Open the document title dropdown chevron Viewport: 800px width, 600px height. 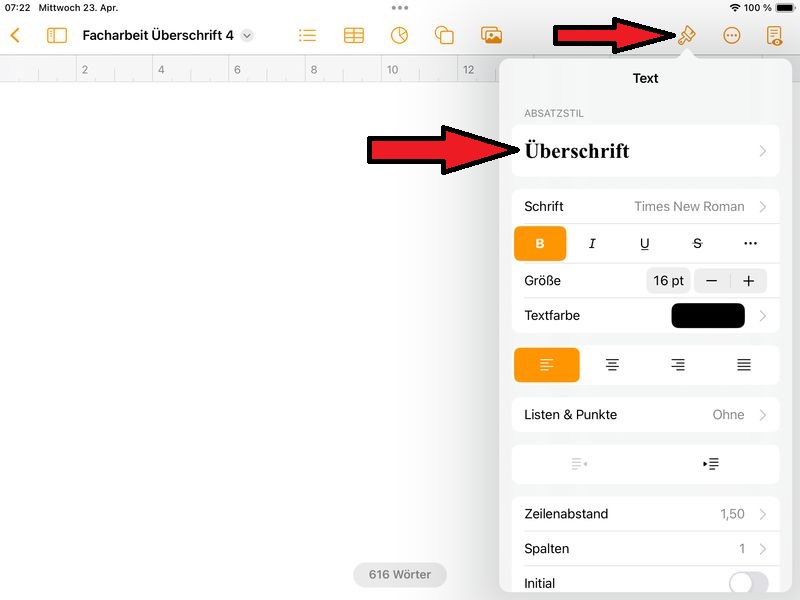pos(247,35)
